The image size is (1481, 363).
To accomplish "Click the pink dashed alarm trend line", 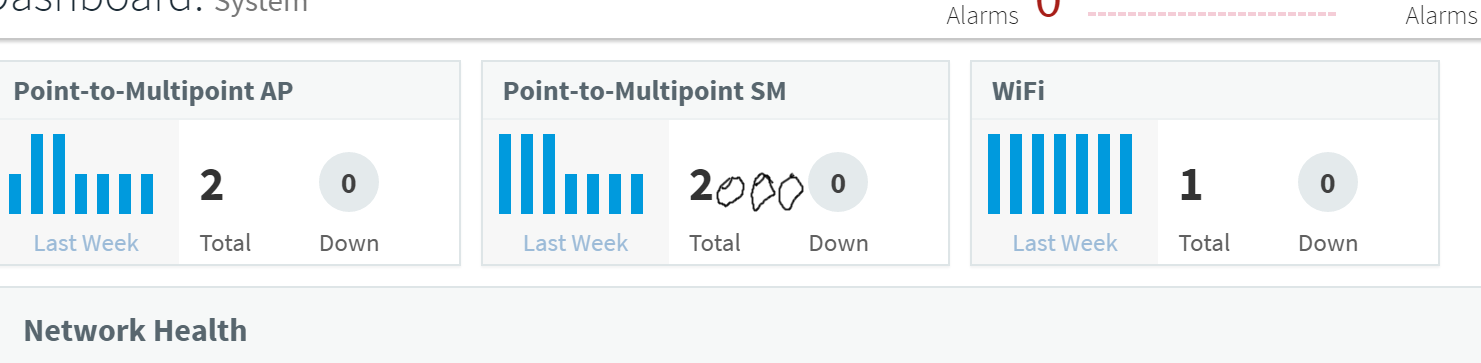I will 1211,14.
